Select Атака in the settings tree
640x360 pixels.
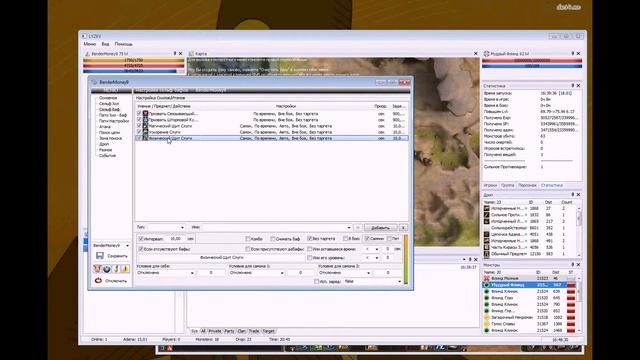(x=105, y=127)
